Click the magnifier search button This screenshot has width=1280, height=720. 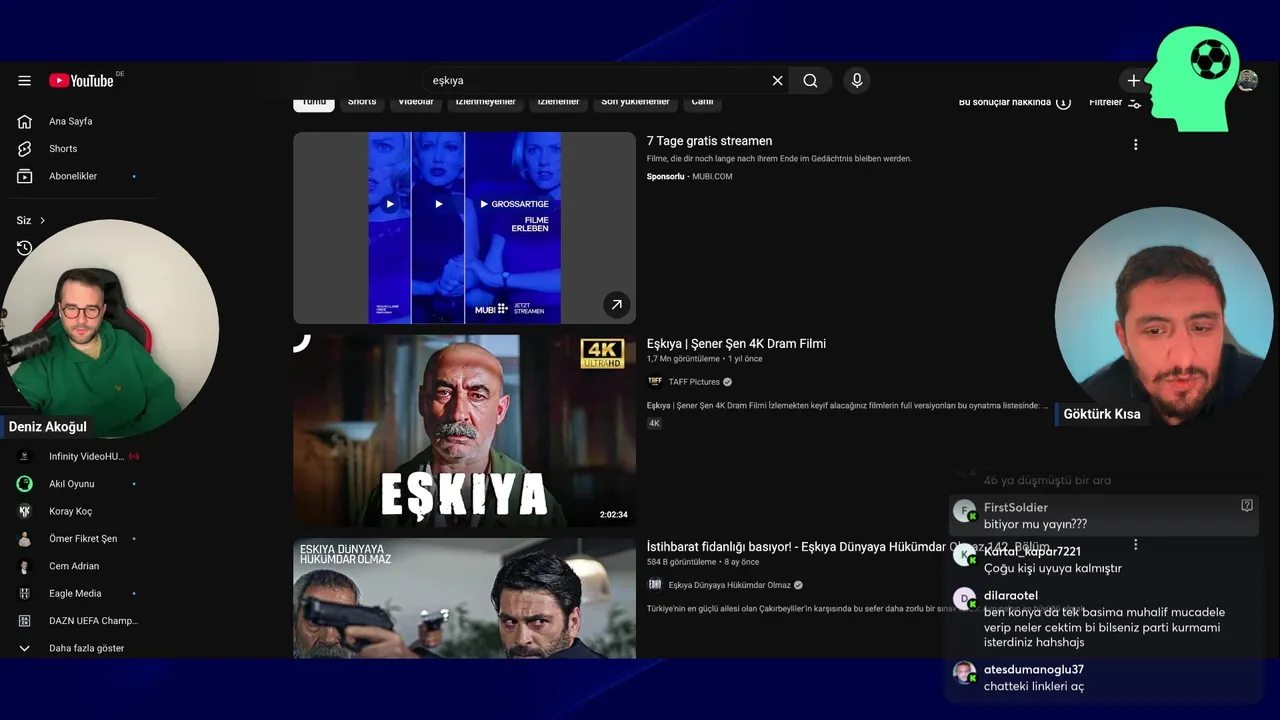coord(810,81)
